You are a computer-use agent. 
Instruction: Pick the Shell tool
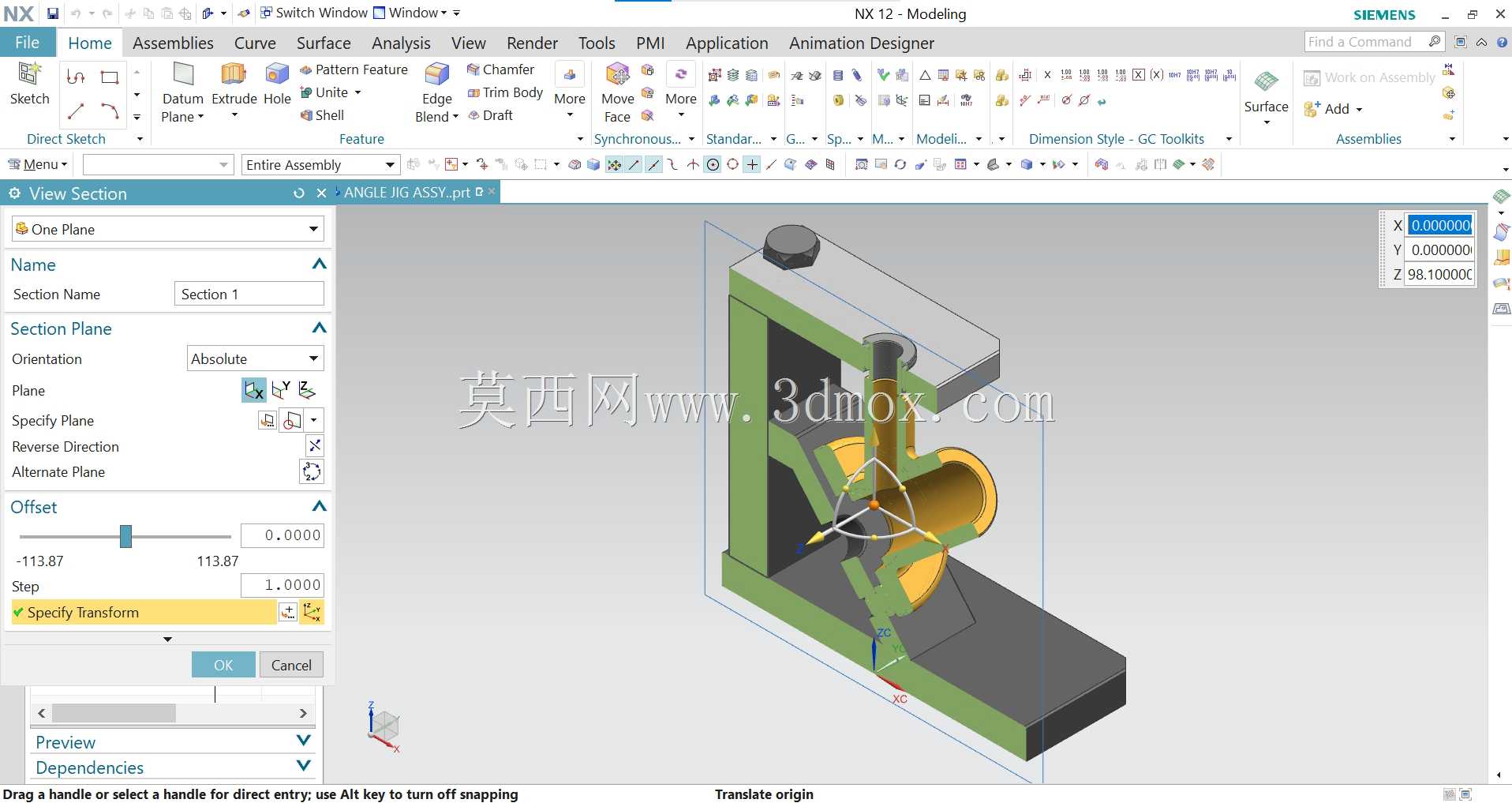pyautogui.click(x=322, y=115)
